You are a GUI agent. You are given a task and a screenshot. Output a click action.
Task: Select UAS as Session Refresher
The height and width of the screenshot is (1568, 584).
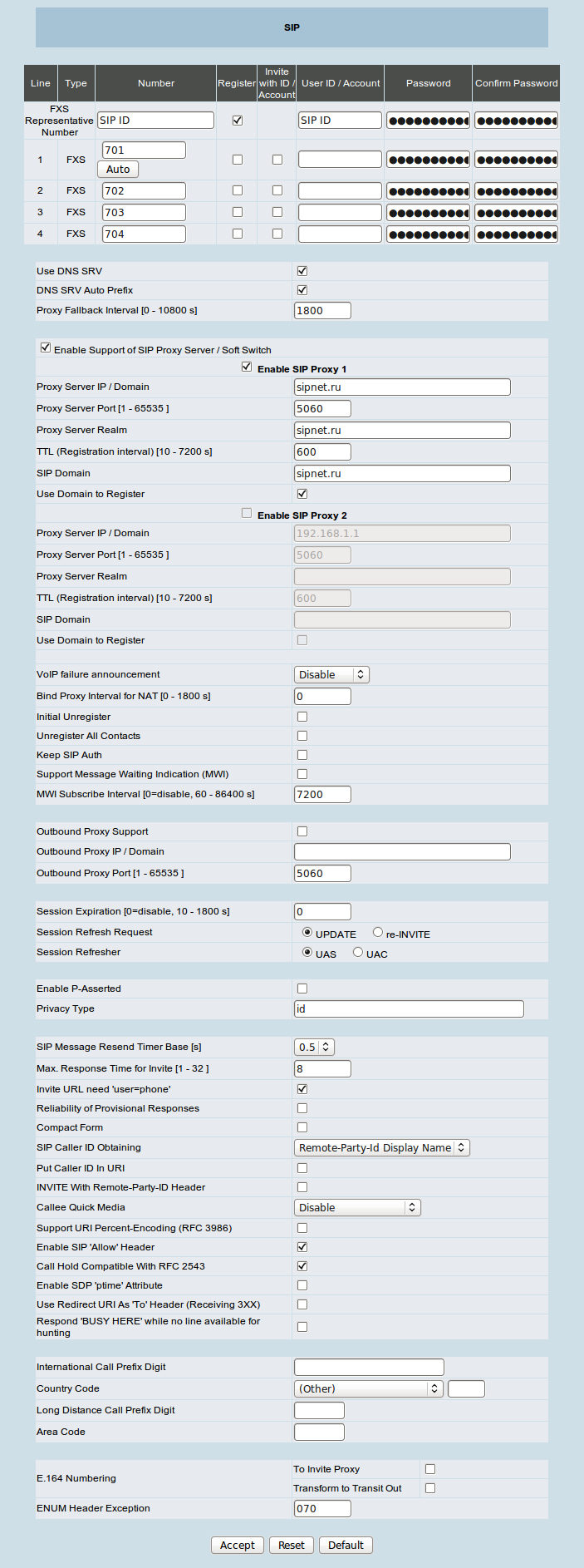pos(307,953)
